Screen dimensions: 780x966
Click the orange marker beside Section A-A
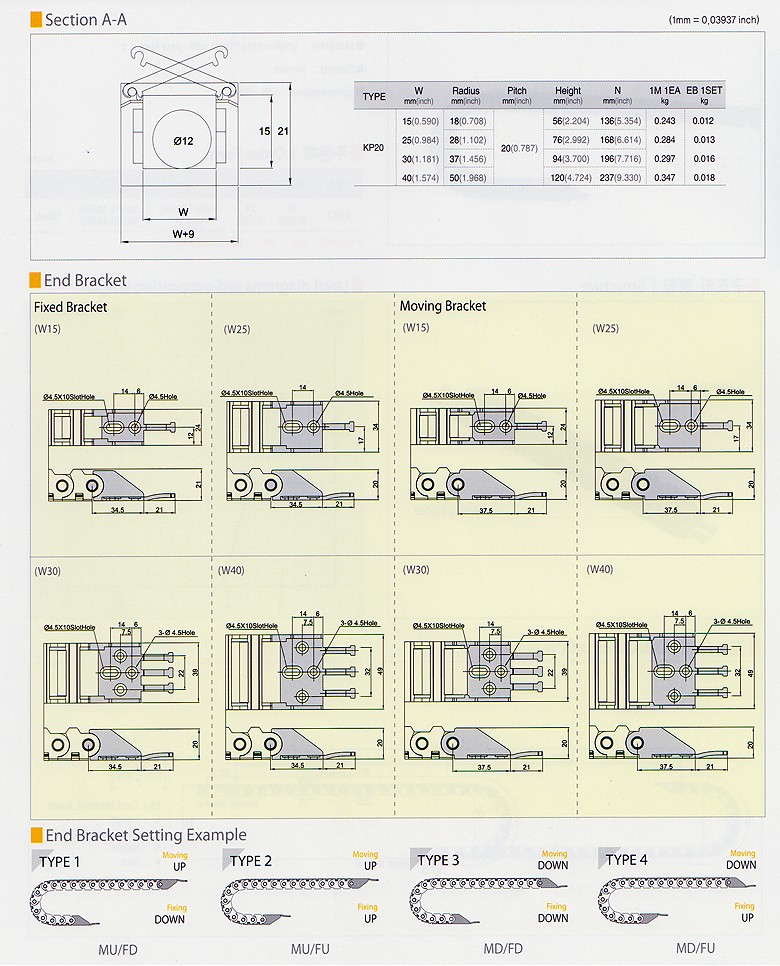click(36, 19)
